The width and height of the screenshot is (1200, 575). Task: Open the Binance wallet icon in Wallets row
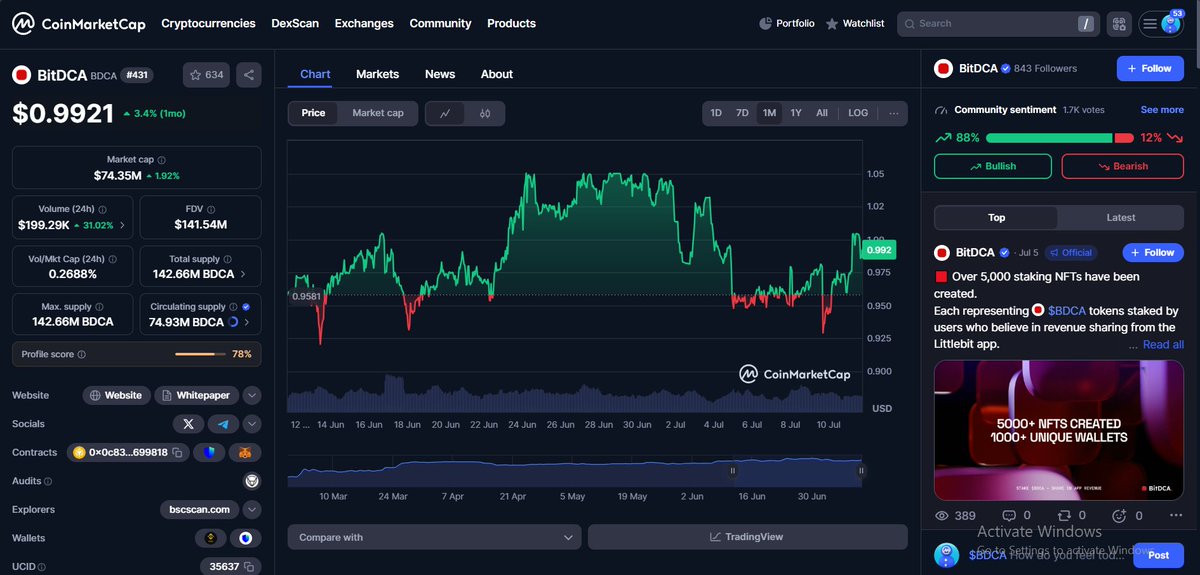coord(210,538)
